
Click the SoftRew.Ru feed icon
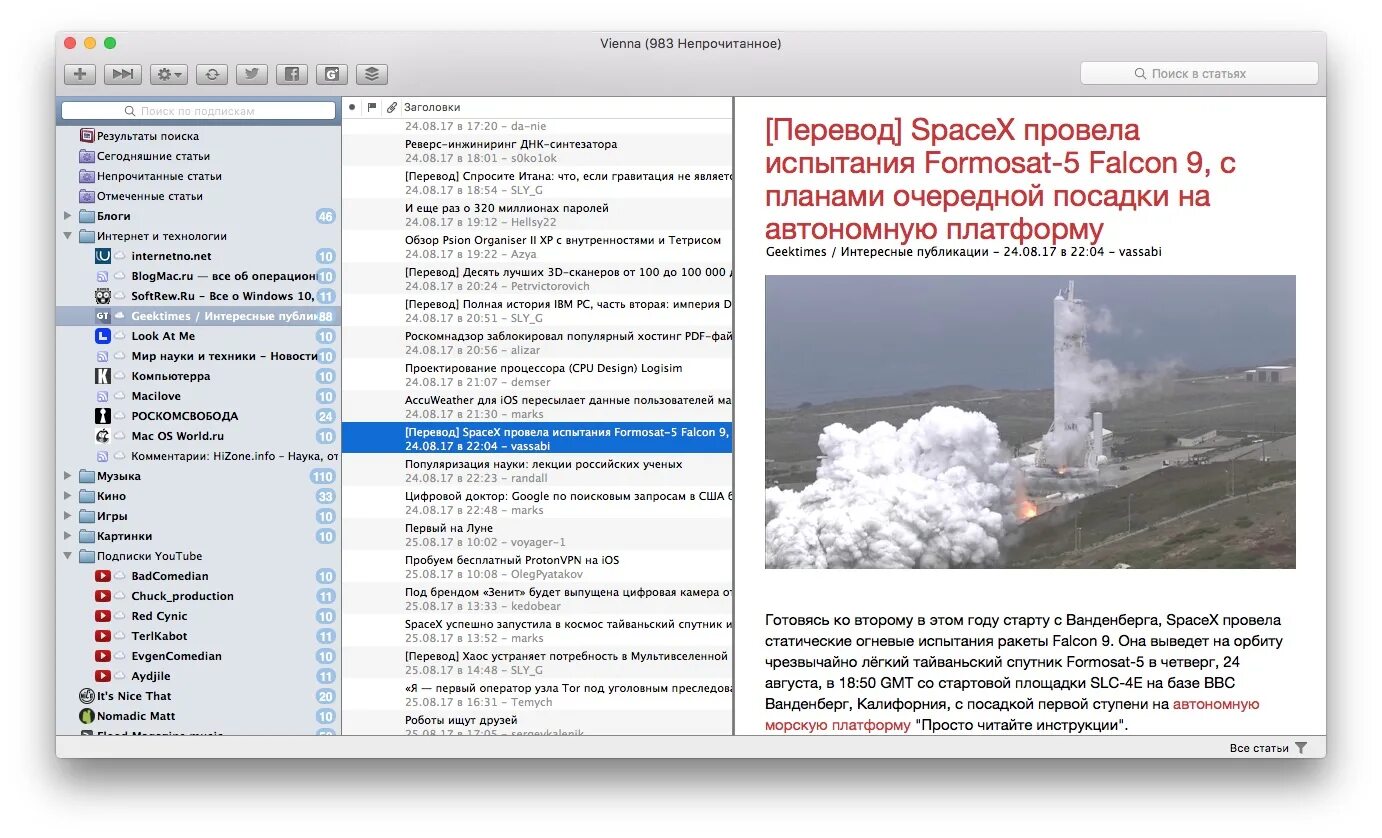102,296
